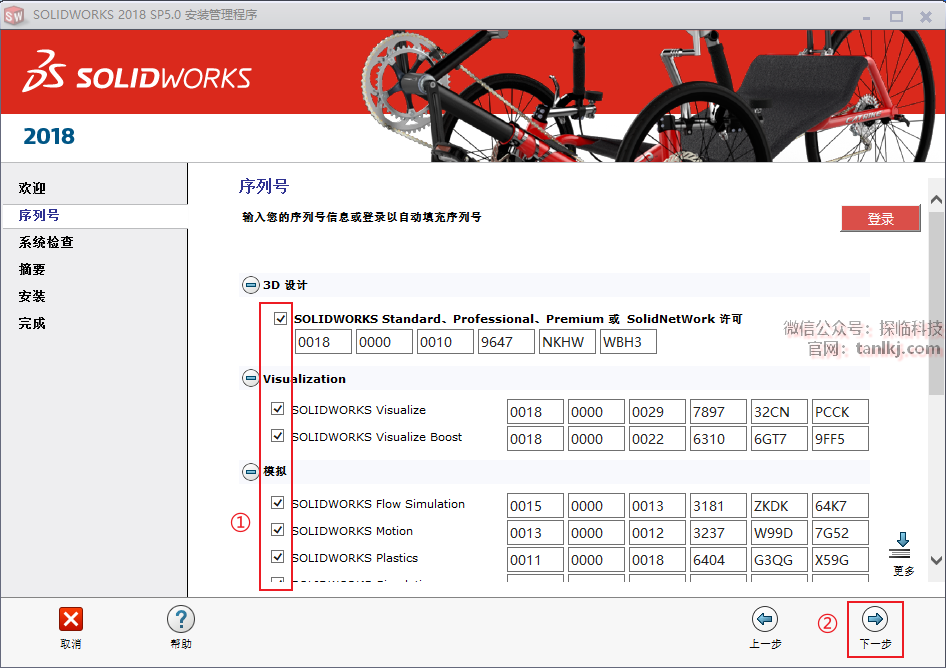Click the scrollbar up arrow
Viewport: 946px width, 668px height.
pos(936,199)
